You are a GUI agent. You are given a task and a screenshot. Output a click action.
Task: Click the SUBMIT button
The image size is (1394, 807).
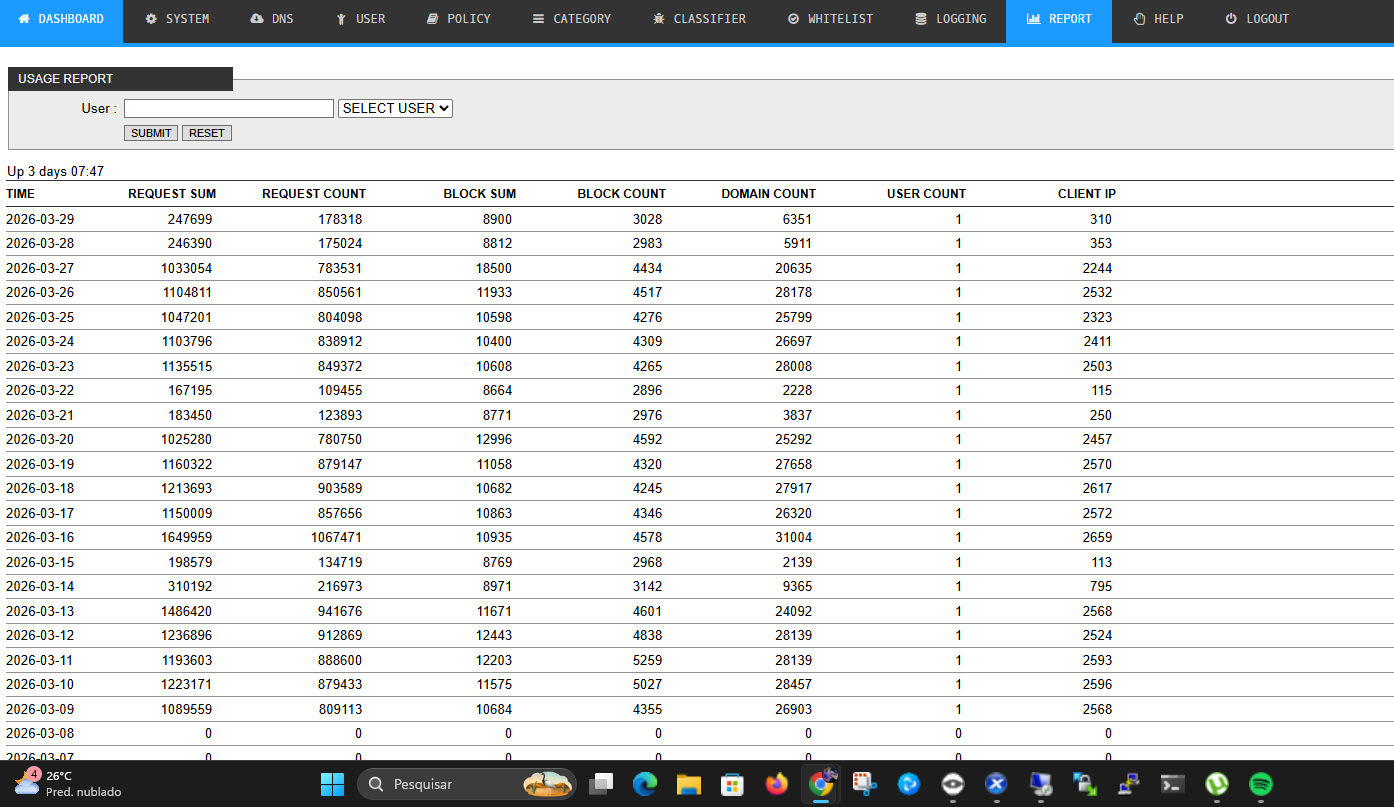(x=151, y=133)
